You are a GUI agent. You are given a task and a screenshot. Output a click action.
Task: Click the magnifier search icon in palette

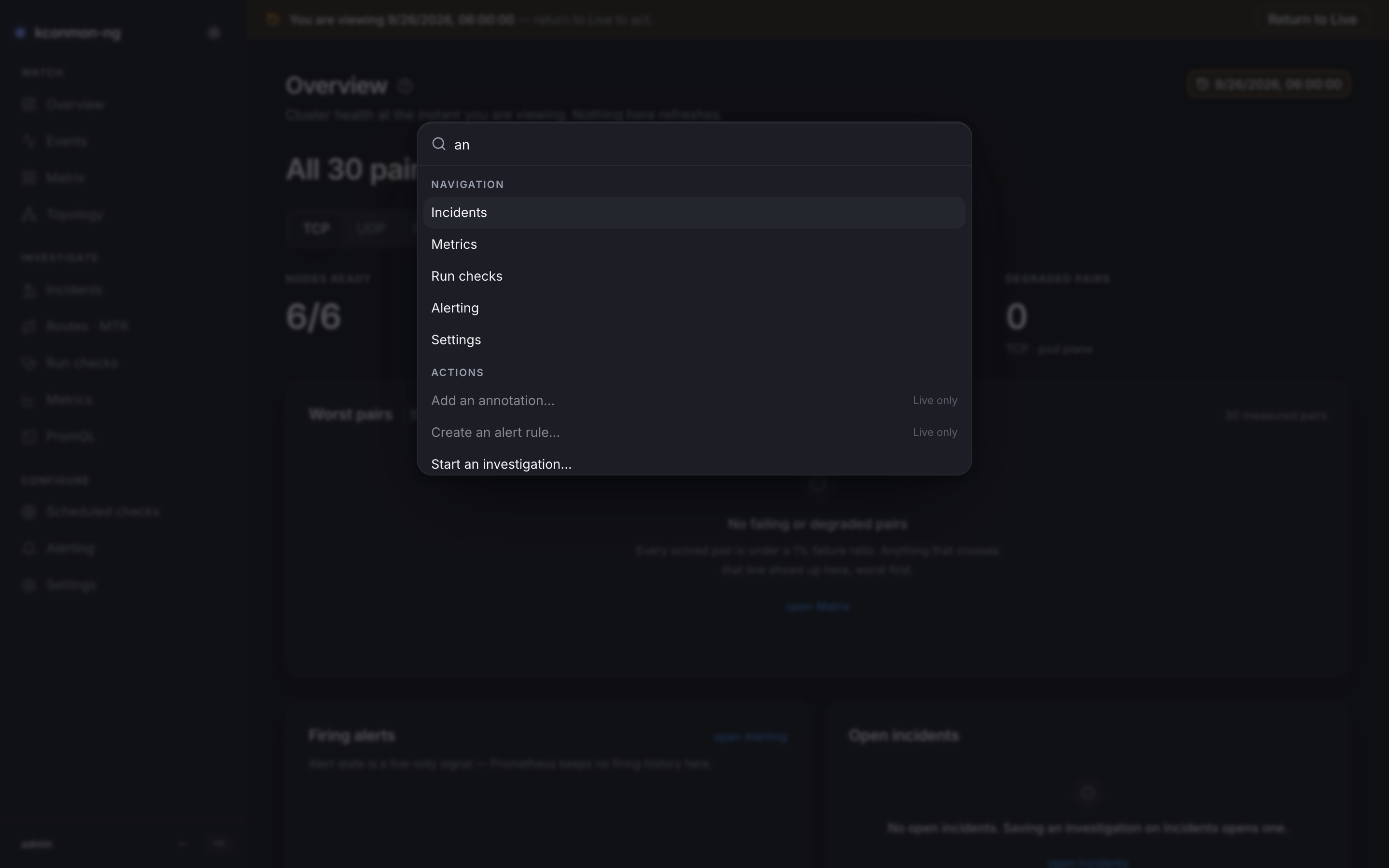(438, 144)
